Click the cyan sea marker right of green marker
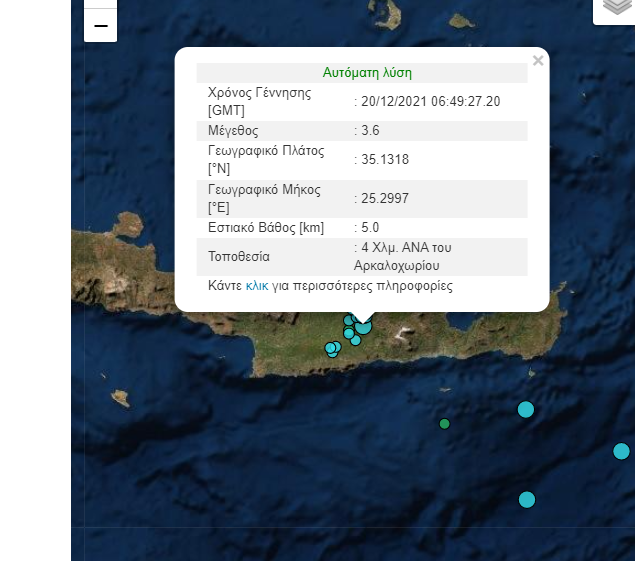 525,409
